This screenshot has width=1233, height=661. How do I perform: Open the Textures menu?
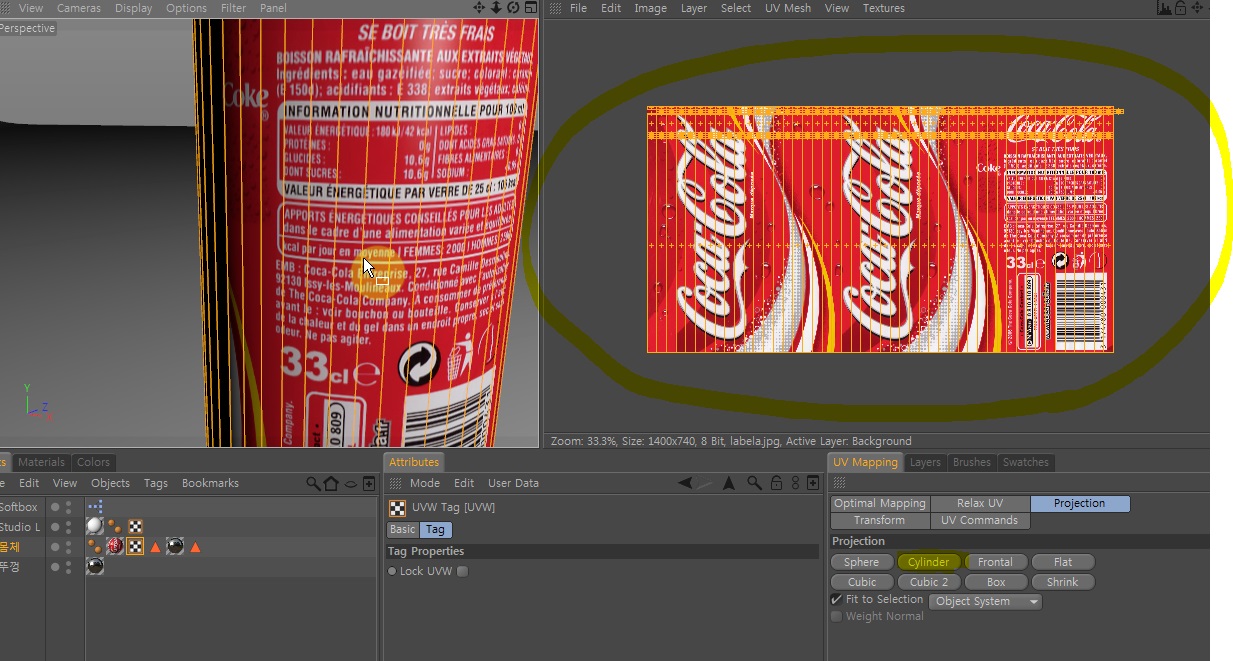[x=884, y=8]
